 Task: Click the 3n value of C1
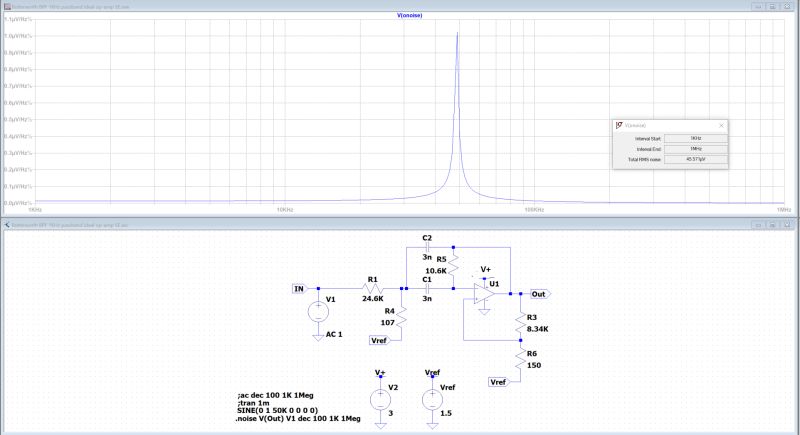click(427, 298)
